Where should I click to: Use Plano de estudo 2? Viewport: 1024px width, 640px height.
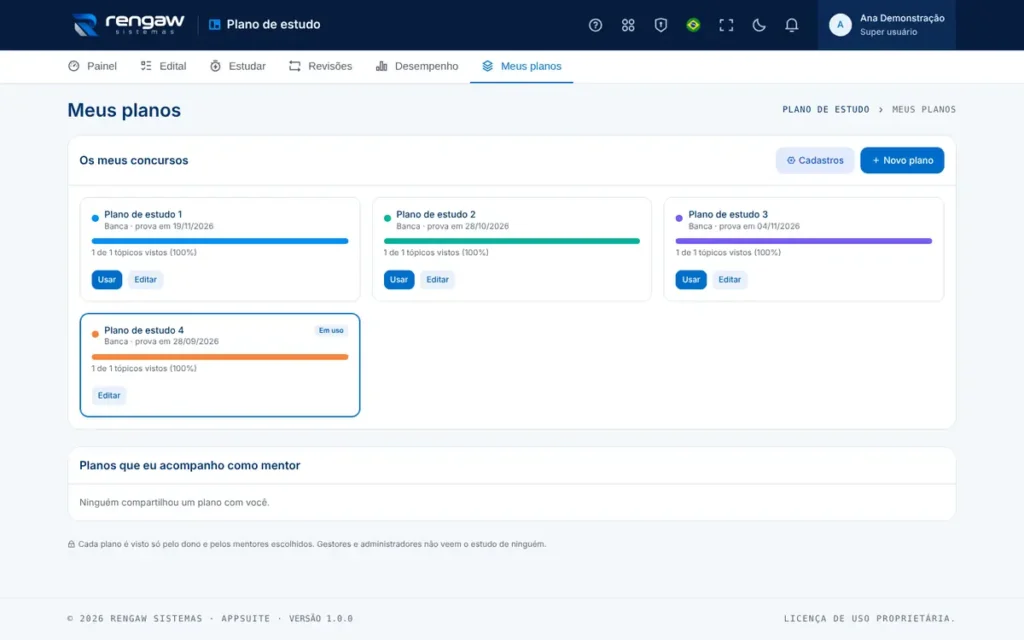click(x=398, y=280)
